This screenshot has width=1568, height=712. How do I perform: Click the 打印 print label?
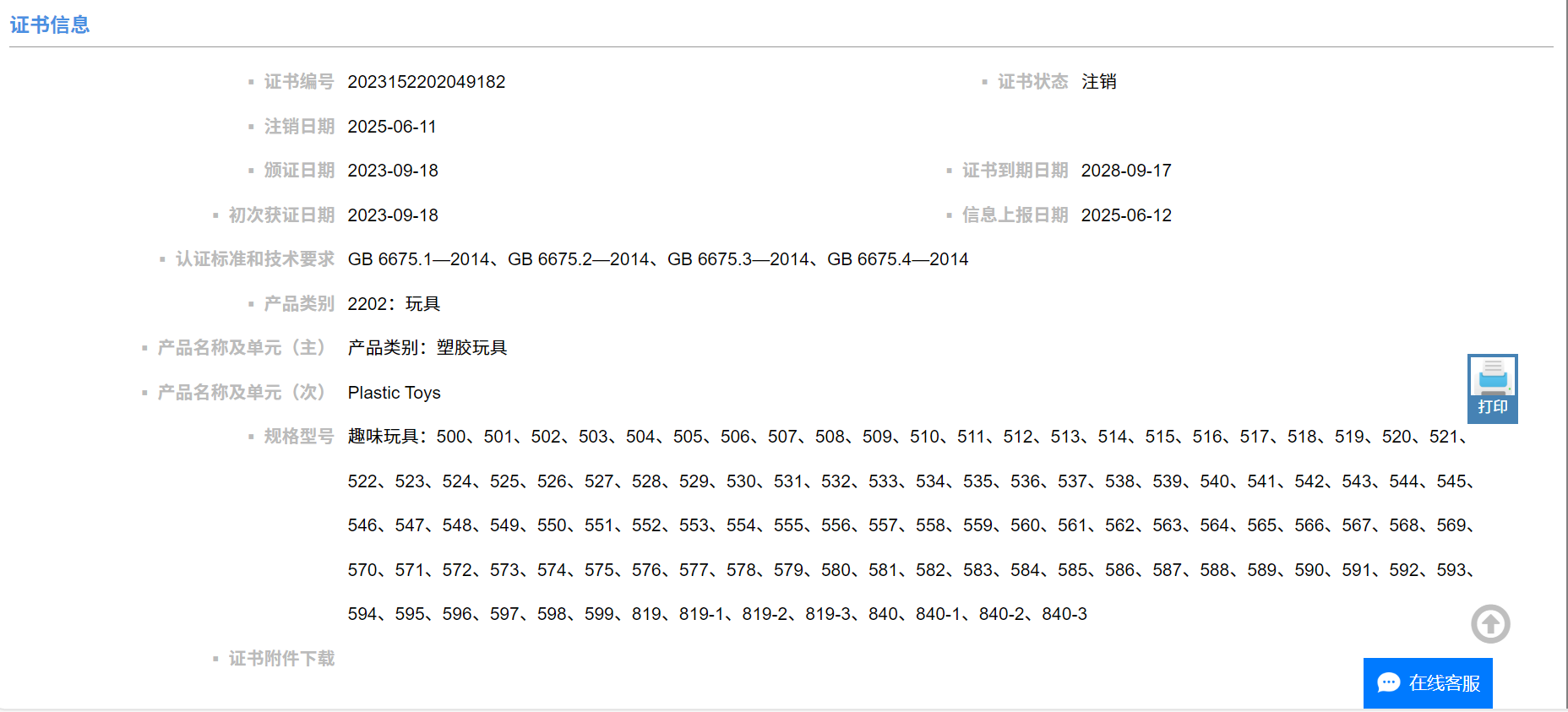click(1492, 407)
